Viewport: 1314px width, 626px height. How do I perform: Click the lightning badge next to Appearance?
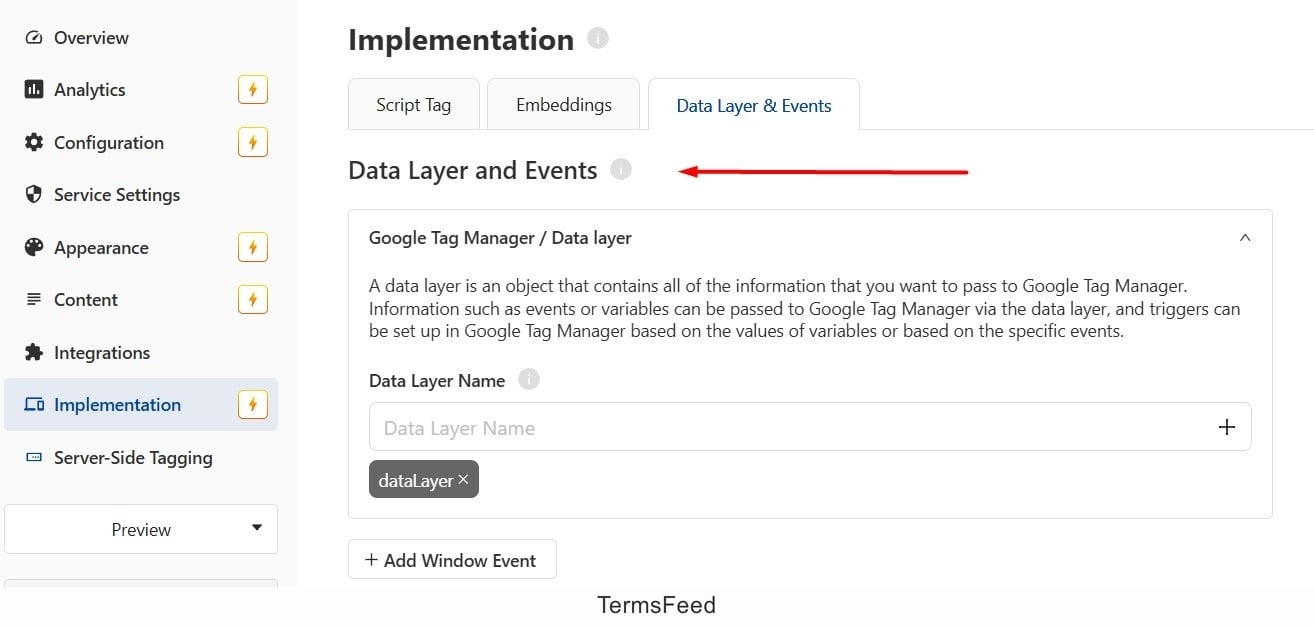coord(253,248)
